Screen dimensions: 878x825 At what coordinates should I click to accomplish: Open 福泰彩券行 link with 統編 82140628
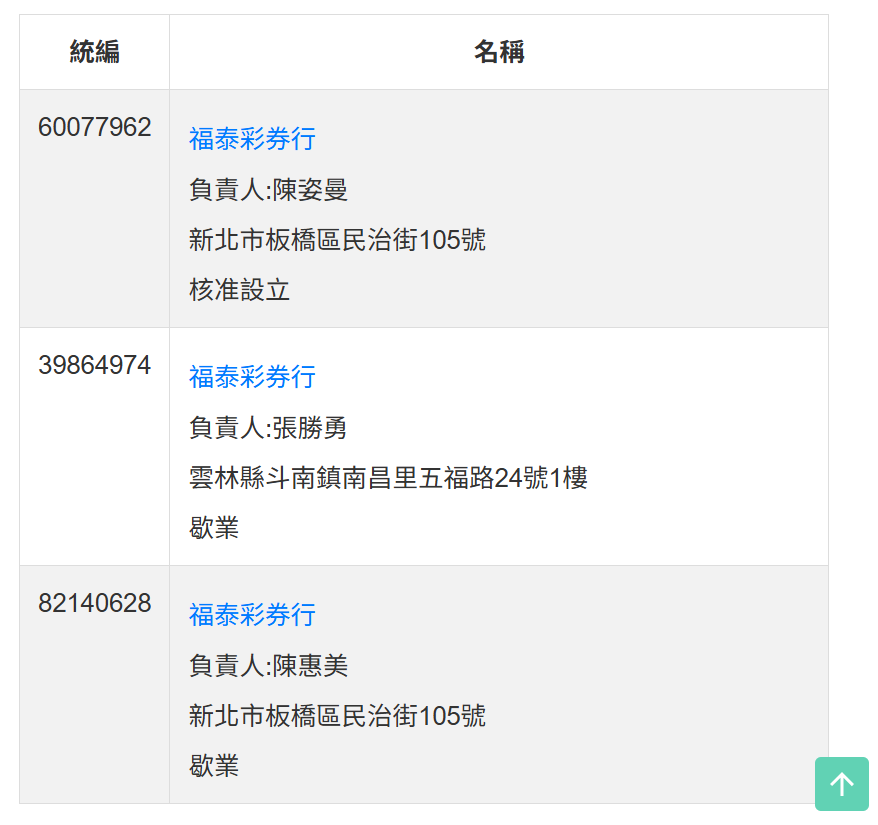(251, 615)
